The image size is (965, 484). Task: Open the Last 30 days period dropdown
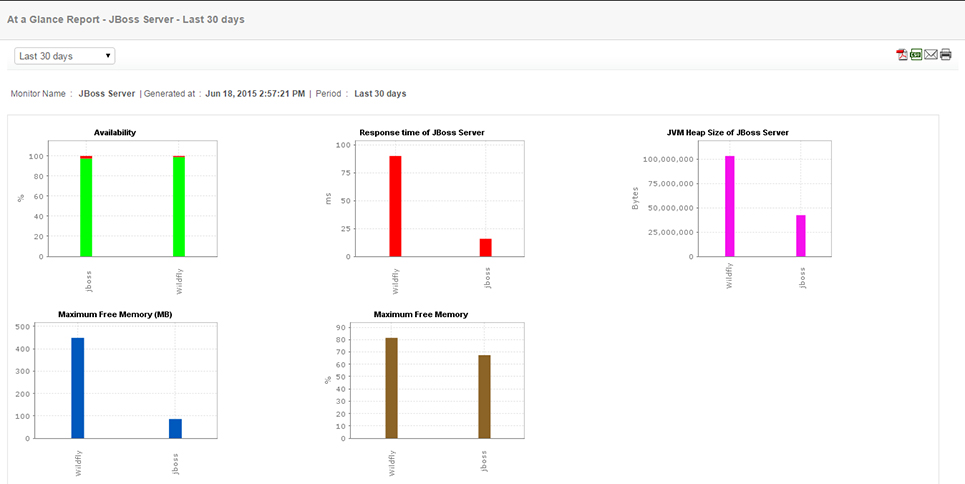[65, 56]
